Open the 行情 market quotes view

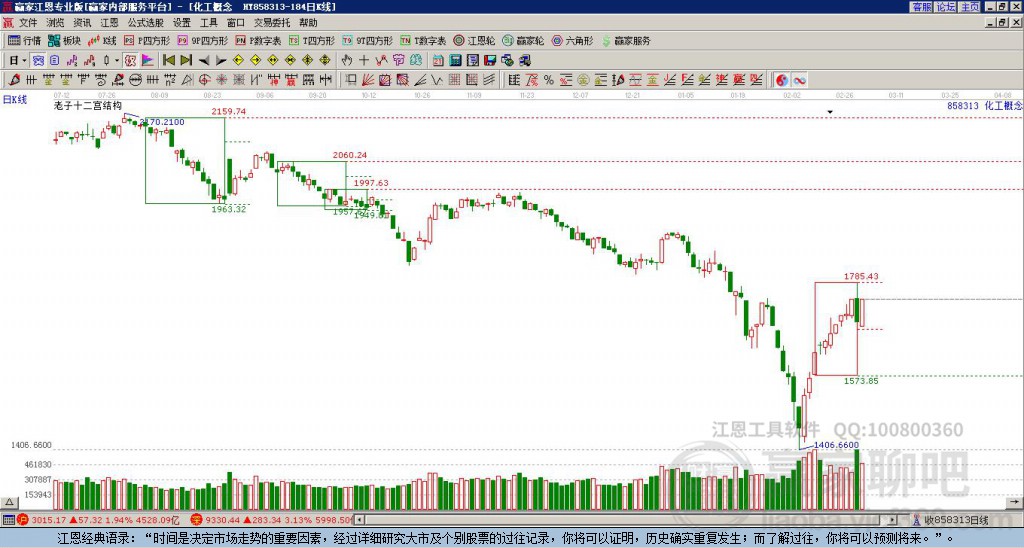pos(24,40)
